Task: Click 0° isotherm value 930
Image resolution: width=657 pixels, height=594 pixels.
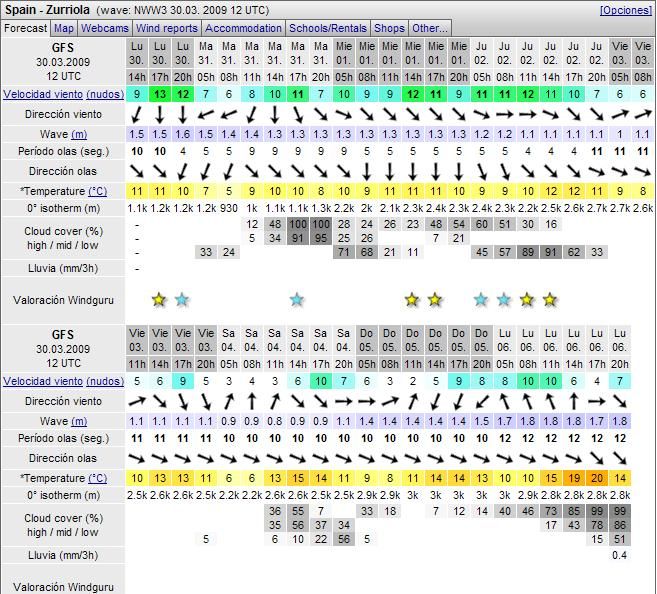Action: (229, 208)
